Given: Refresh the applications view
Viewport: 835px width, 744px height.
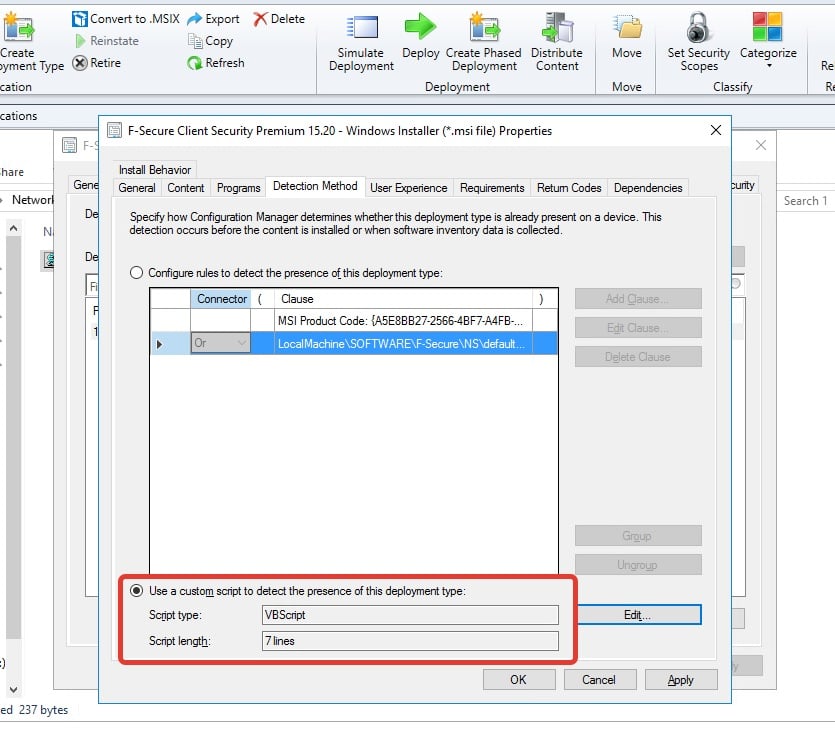Looking at the screenshot, I should [215, 63].
